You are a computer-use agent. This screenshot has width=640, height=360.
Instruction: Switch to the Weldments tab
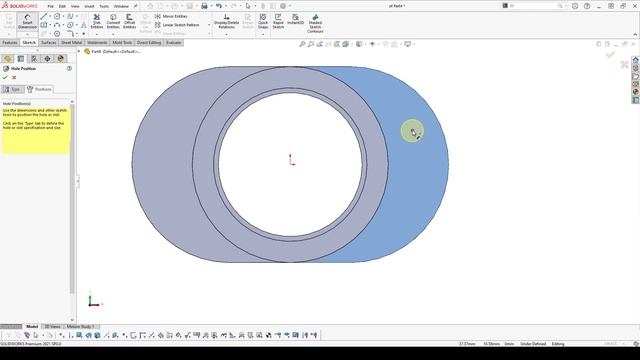point(97,42)
